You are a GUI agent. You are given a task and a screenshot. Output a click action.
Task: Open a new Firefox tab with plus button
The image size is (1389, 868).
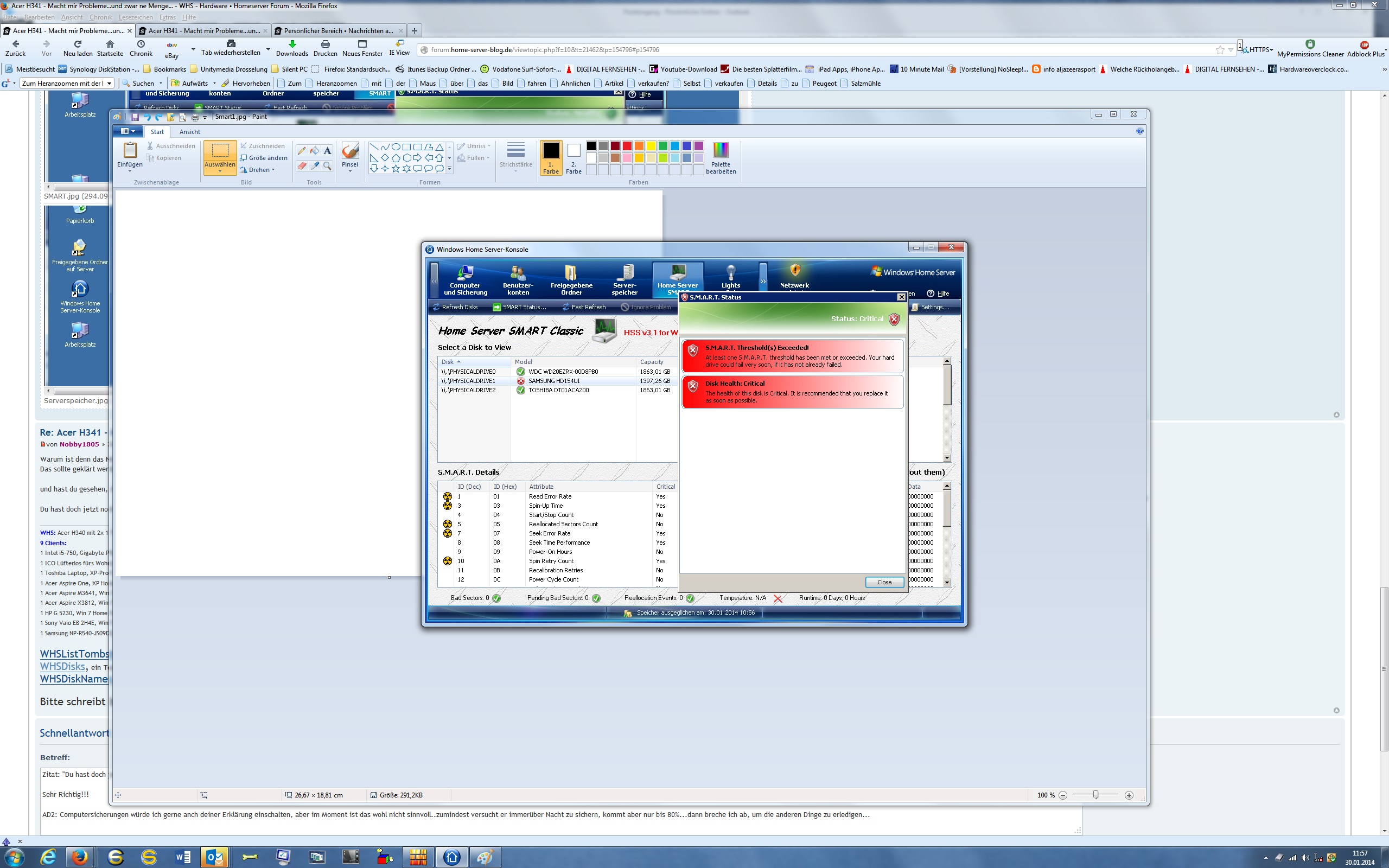pyautogui.click(x=415, y=30)
